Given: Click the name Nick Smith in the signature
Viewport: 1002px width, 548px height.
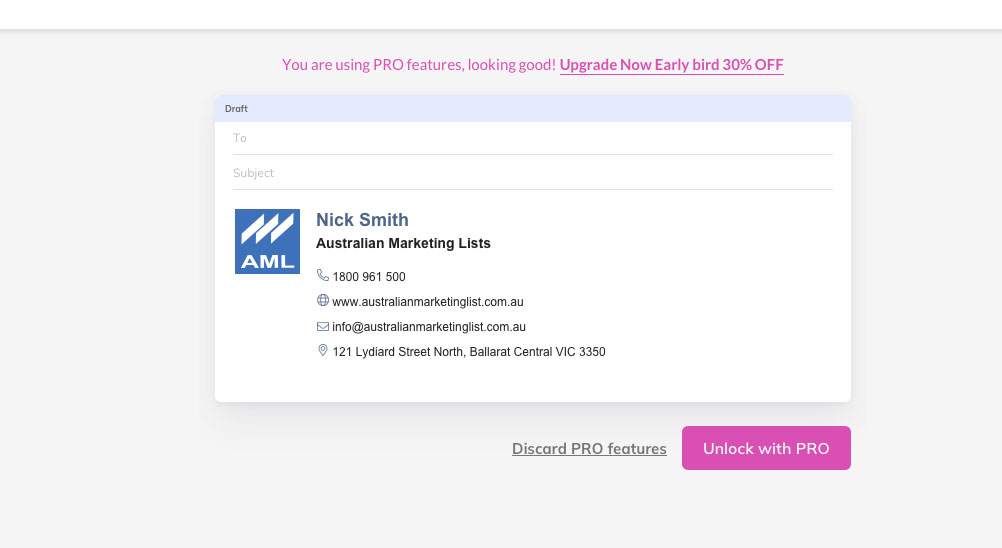Looking at the screenshot, I should pos(362,220).
